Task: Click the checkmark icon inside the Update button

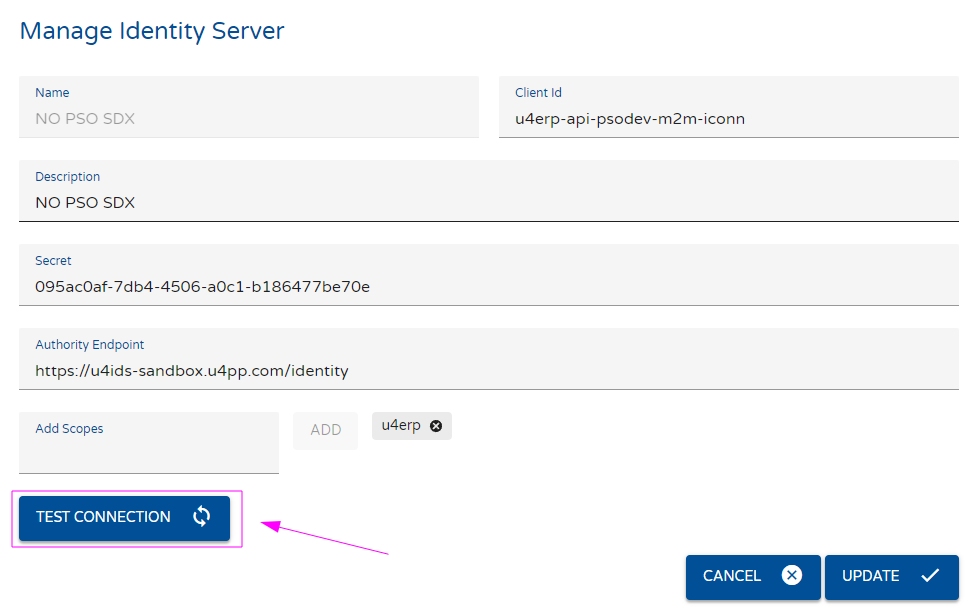Action: click(x=930, y=576)
